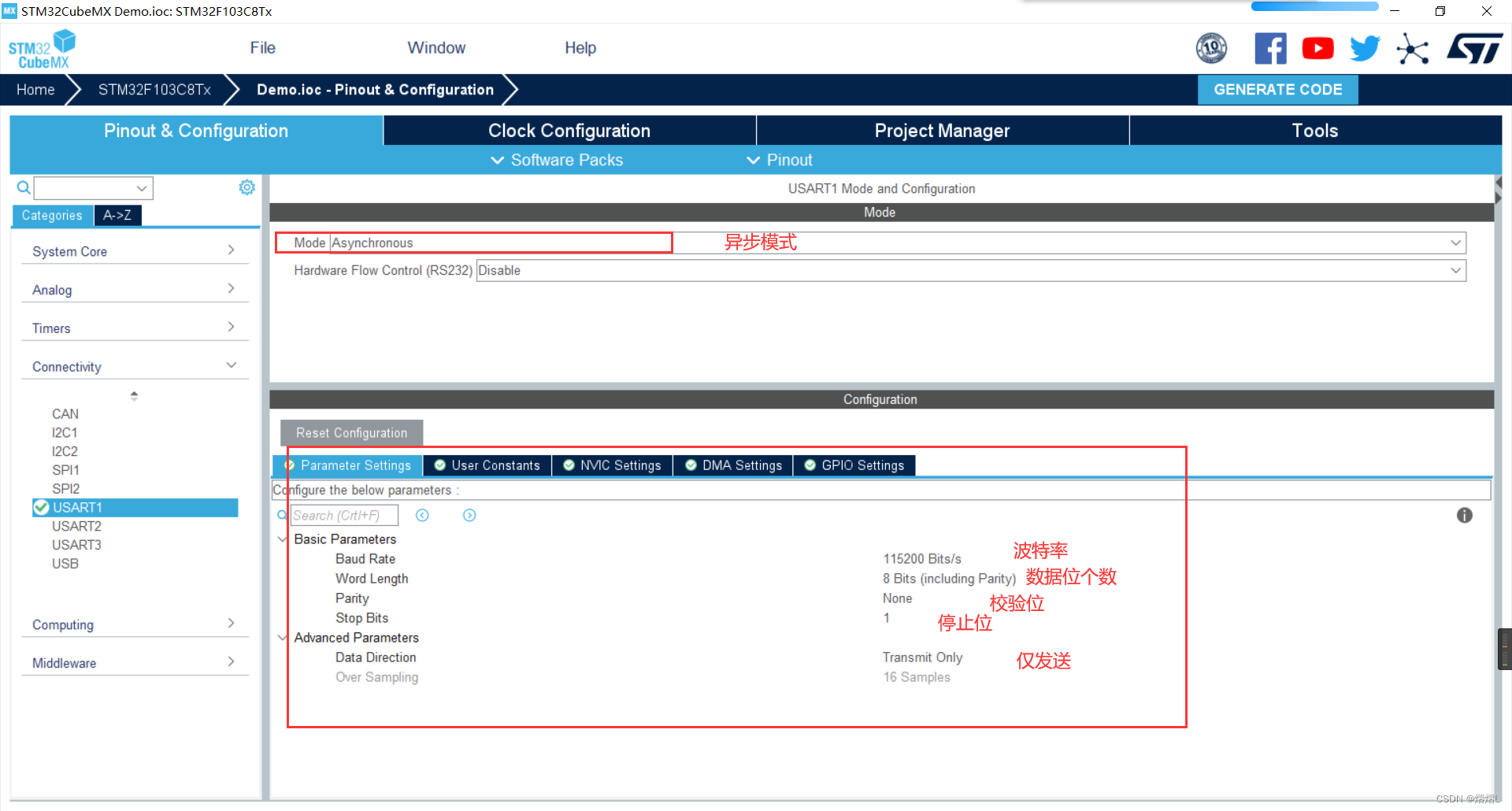Click GENERATE CODE button
This screenshot has width=1512, height=811.
1277,90
